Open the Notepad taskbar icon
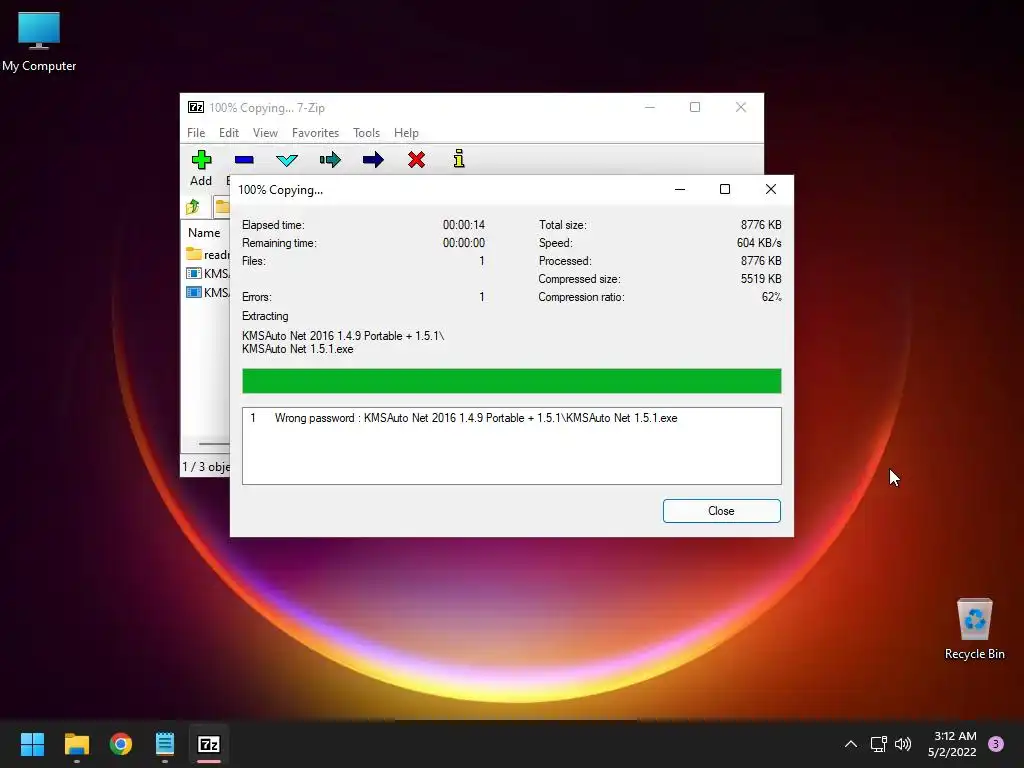Viewport: 1024px width, 768px height. click(x=165, y=744)
